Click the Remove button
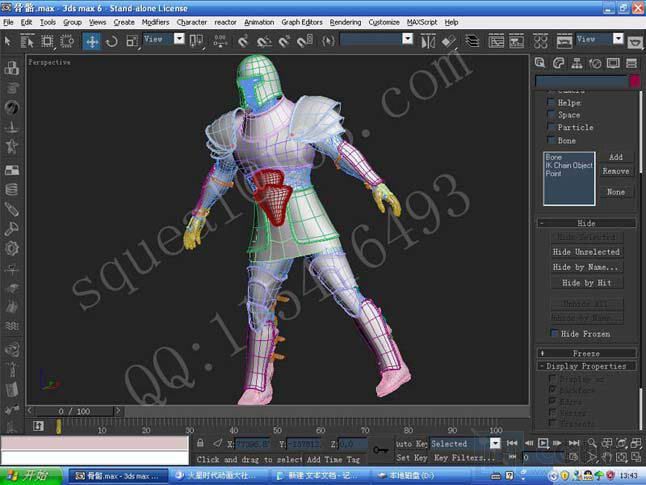The width and height of the screenshot is (646, 485). pos(616,171)
